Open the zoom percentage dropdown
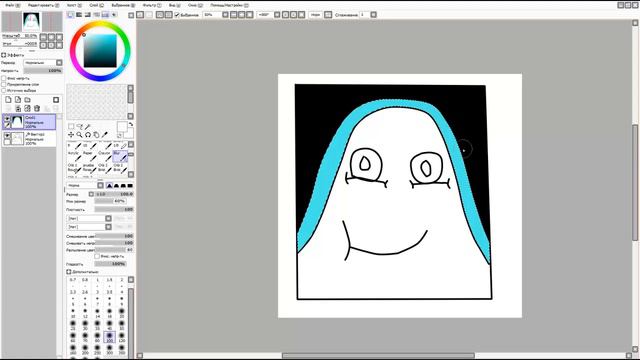 (225, 15)
